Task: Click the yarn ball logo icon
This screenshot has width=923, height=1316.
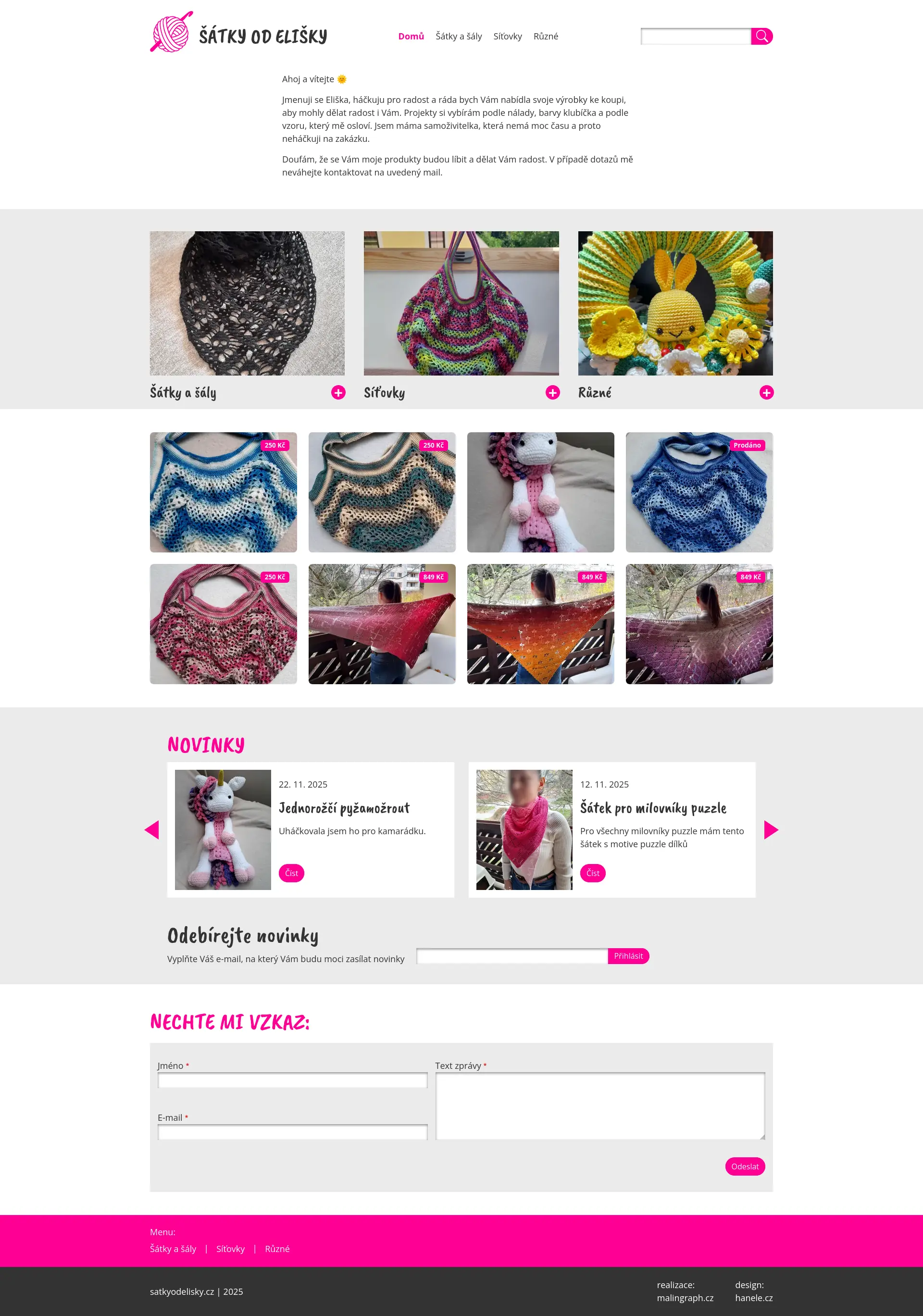Action: click(x=171, y=32)
